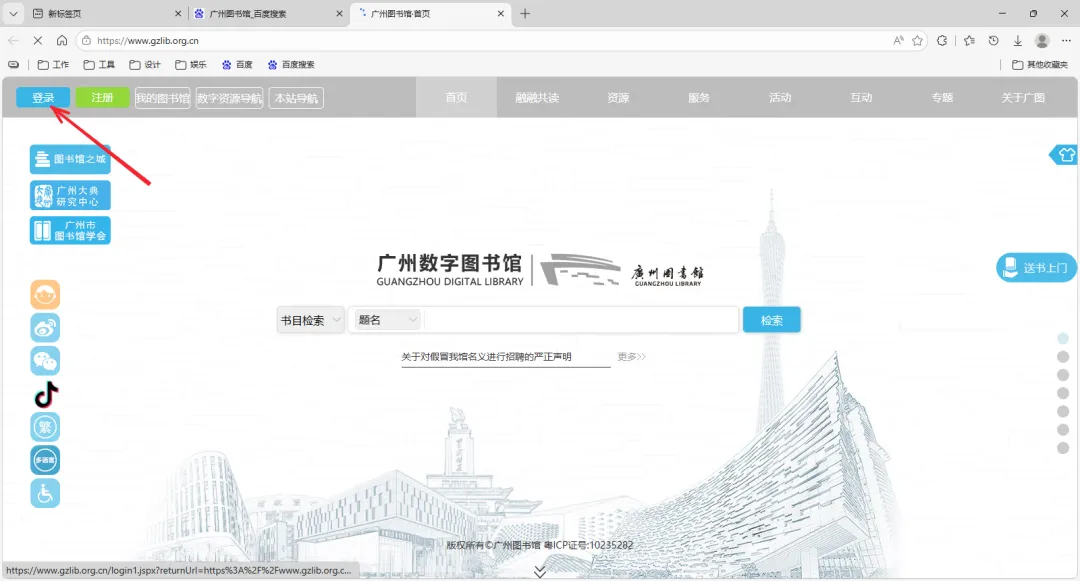The width and height of the screenshot is (1080, 581).
Task: Open the 娱乐 bookmarks folder
Action: click(191, 65)
